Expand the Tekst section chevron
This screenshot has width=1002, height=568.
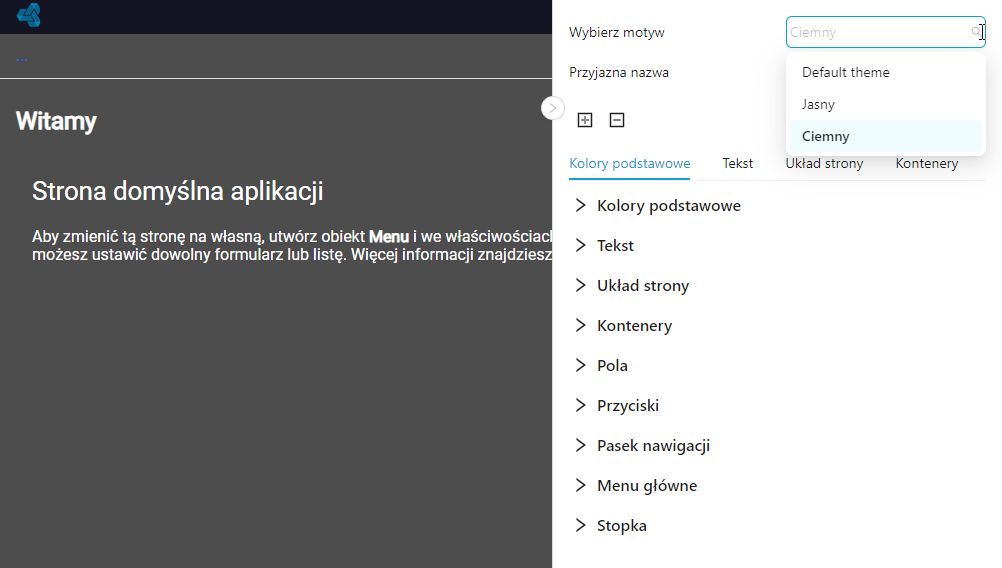580,245
